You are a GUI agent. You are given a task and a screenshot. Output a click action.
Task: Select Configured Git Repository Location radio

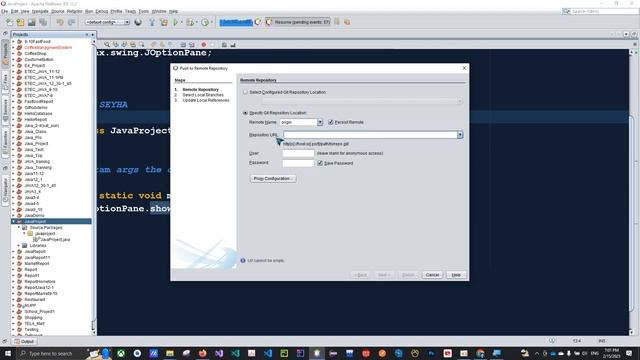pos(245,92)
